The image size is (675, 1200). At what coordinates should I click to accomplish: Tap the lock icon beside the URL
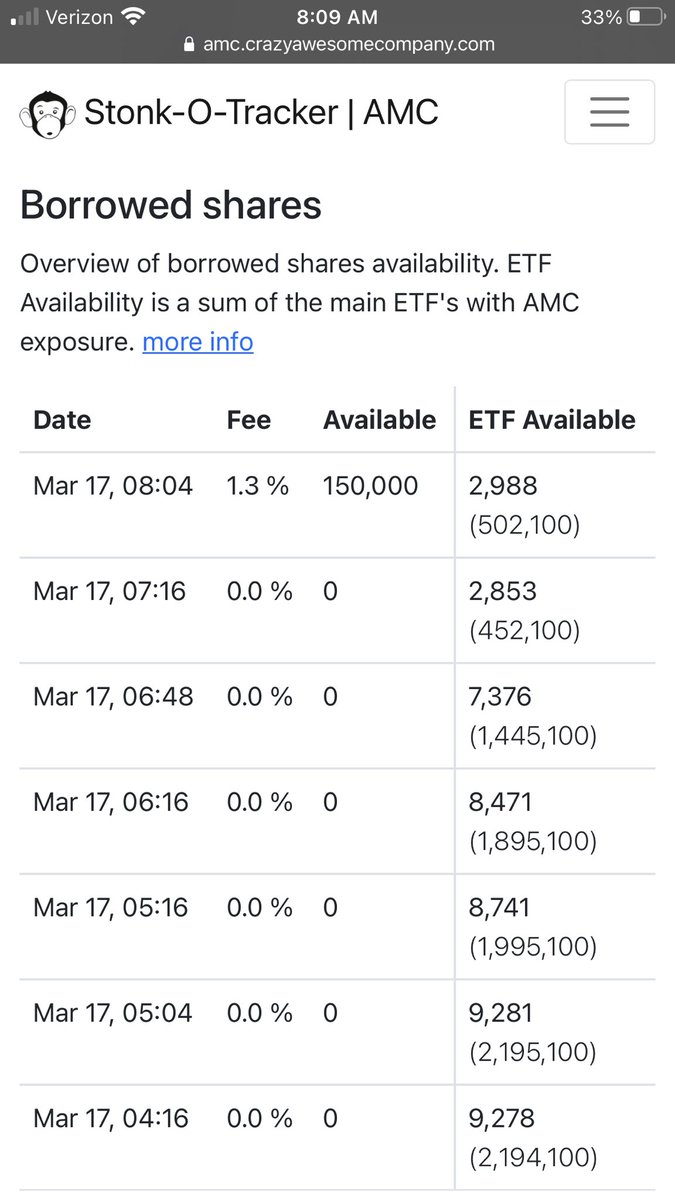click(187, 45)
